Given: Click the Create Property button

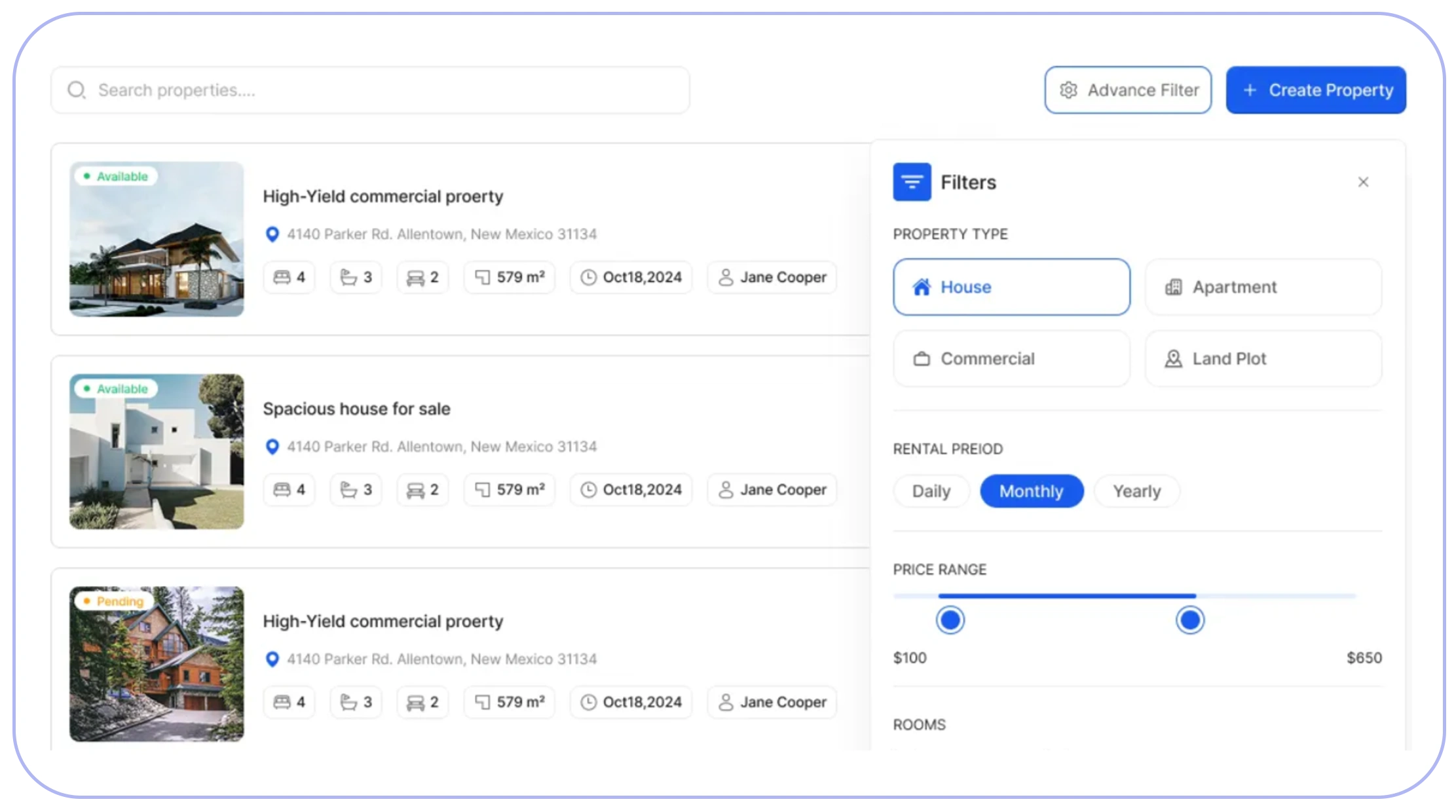Looking at the screenshot, I should tap(1316, 90).
